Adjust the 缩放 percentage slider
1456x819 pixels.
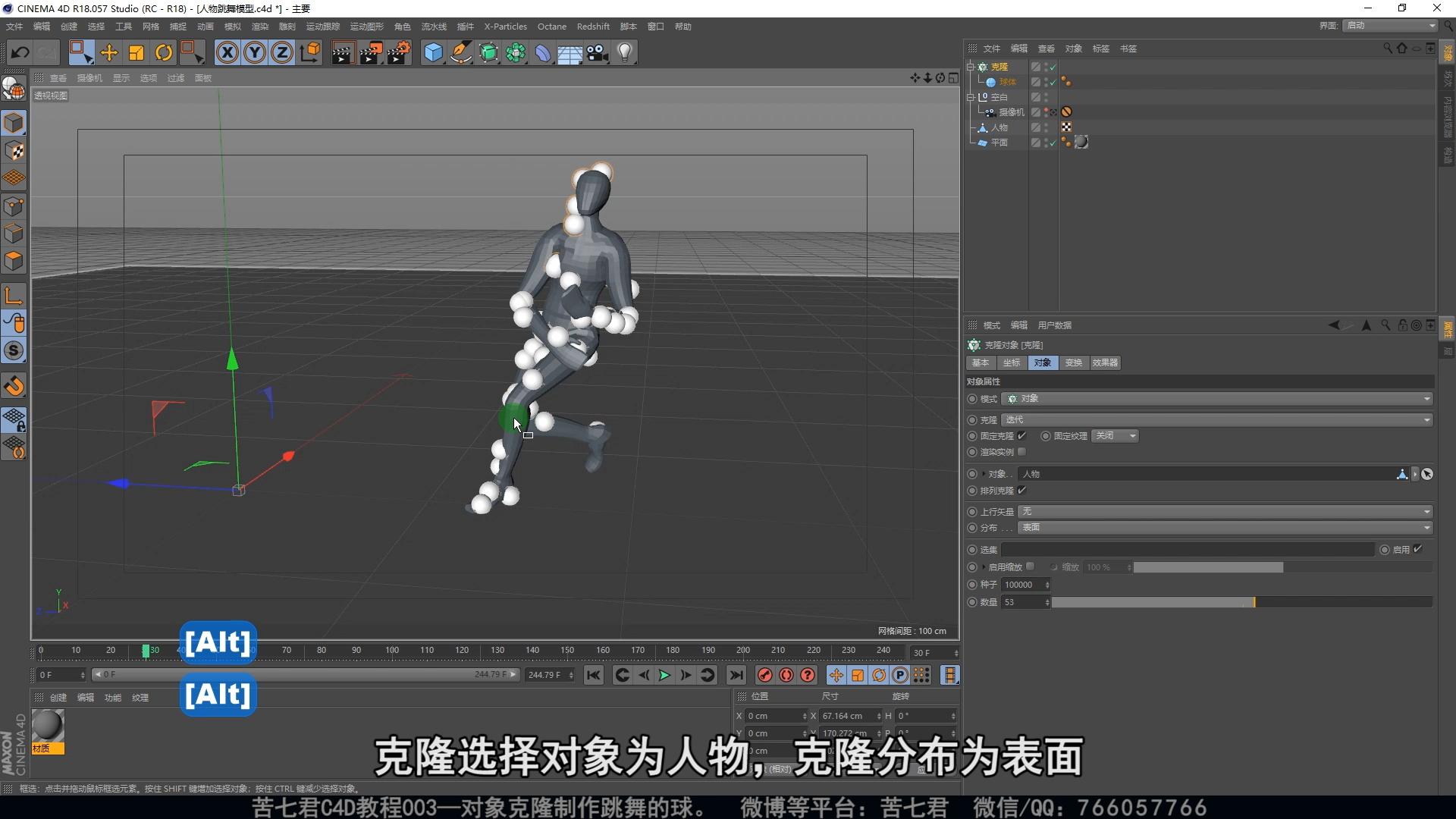click(x=1282, y=567)
